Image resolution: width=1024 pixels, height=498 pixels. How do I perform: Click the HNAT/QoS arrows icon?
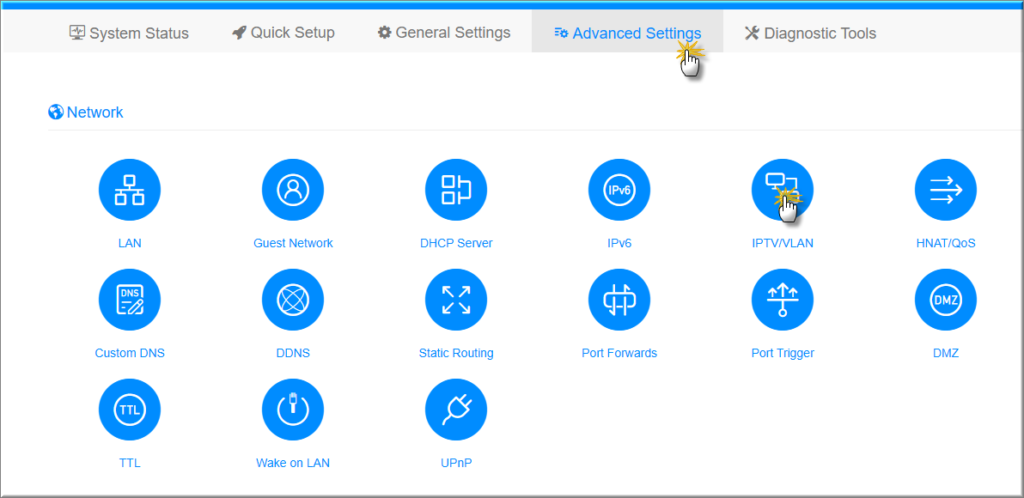[x=945, y=190]
